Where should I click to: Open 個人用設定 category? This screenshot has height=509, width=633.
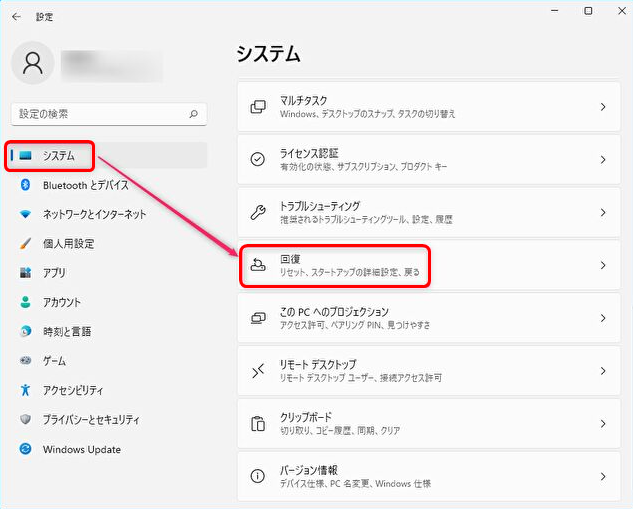click(68, 244)
